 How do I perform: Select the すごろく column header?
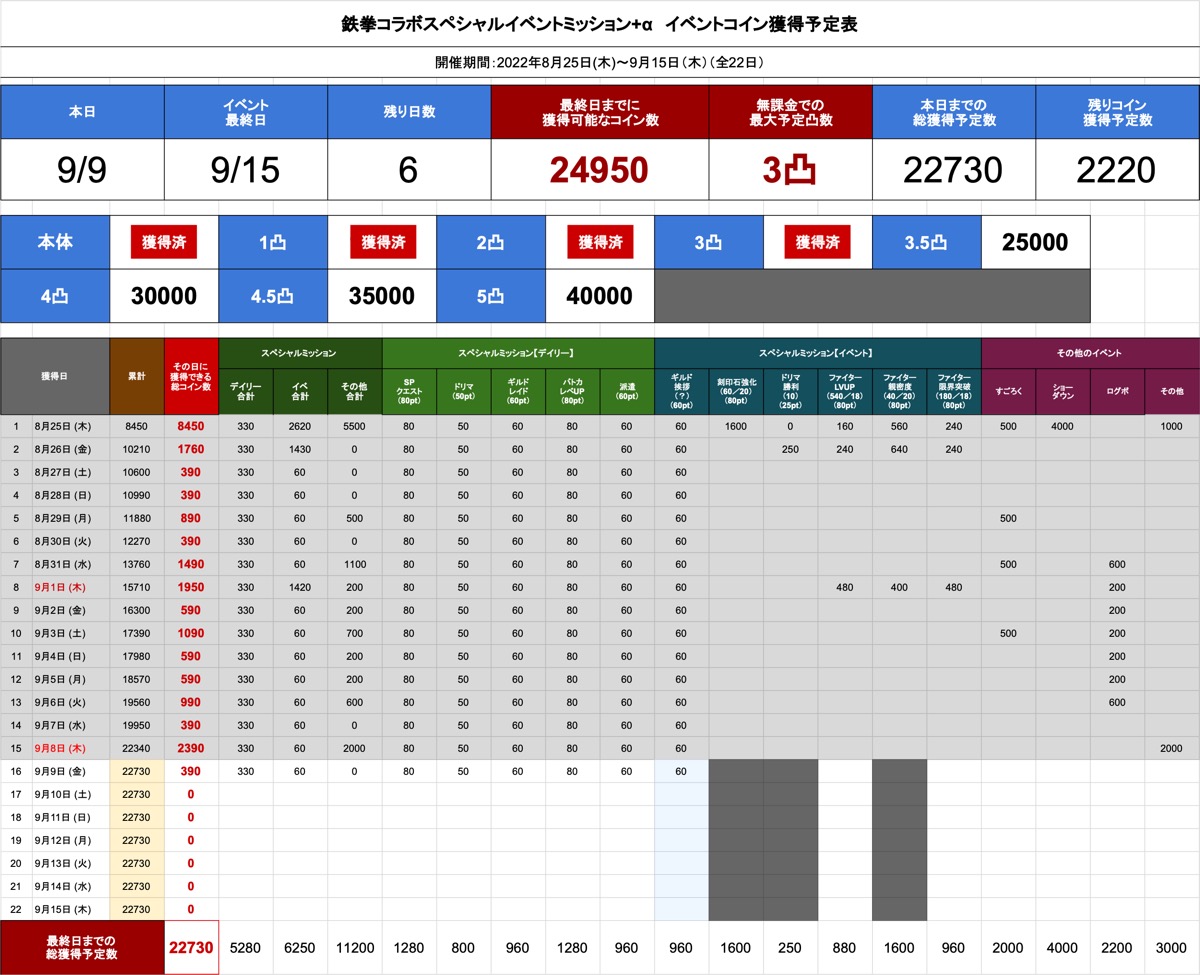[1008, 390]
